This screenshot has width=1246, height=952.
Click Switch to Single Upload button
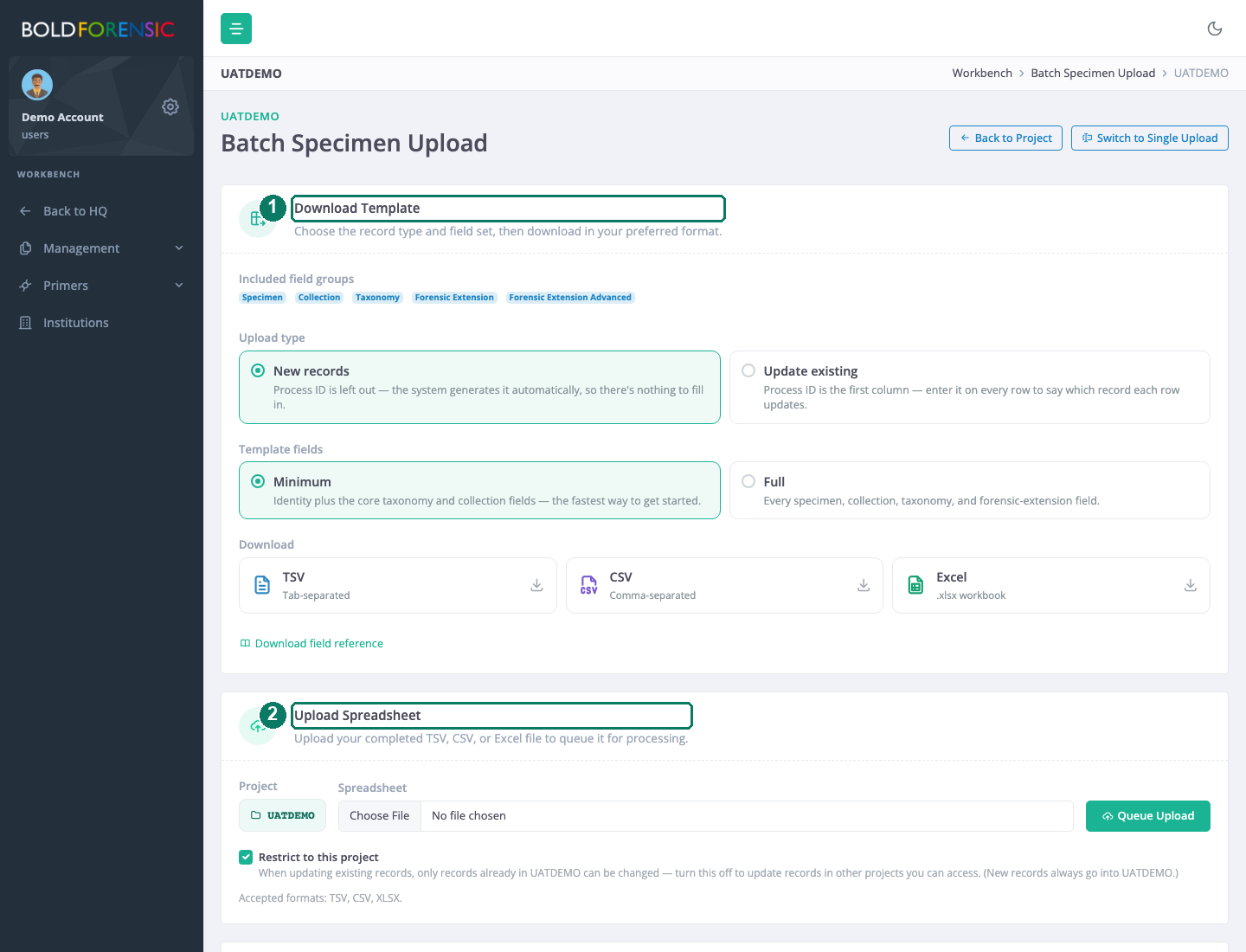click(x=1149, y=138)
